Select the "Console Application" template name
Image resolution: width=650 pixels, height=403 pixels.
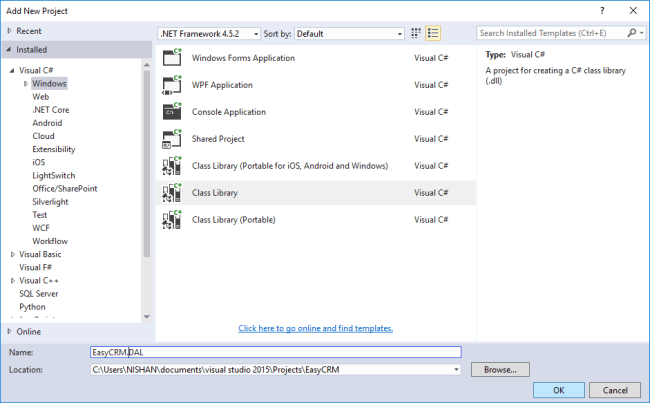click(229, 112)
